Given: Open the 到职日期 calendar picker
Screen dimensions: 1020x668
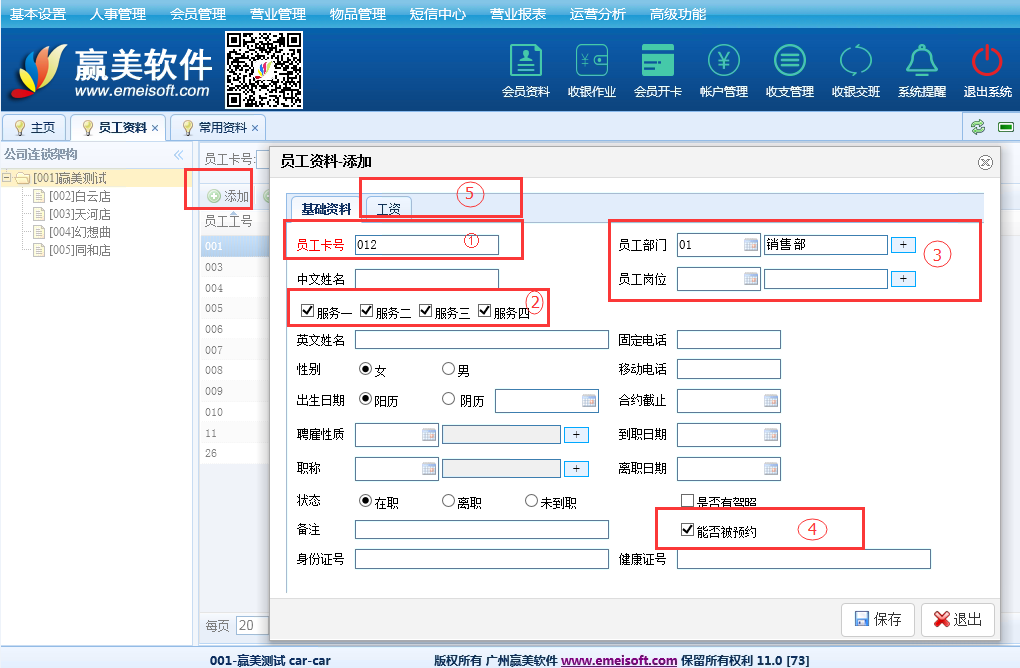Looking at the screenshot, I should pyautogui.click(x=771, y=435).
